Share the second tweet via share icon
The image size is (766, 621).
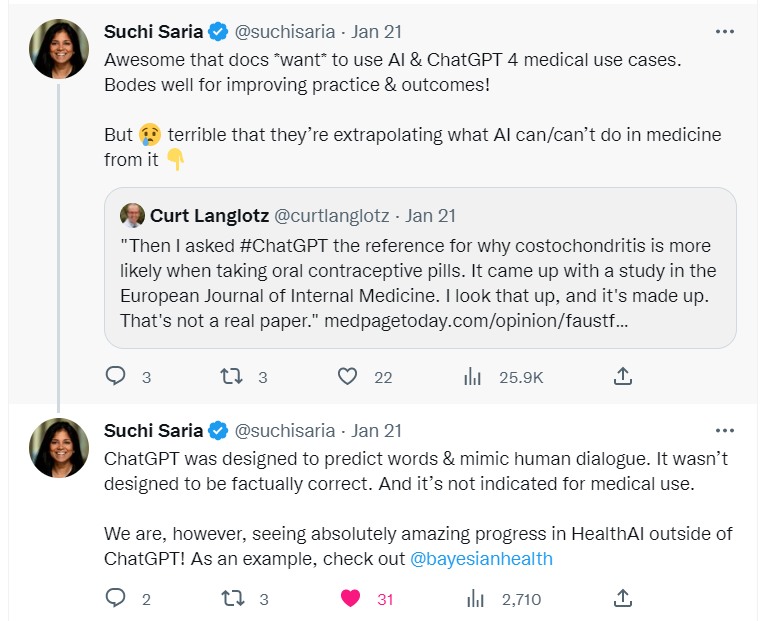[622, 599]
